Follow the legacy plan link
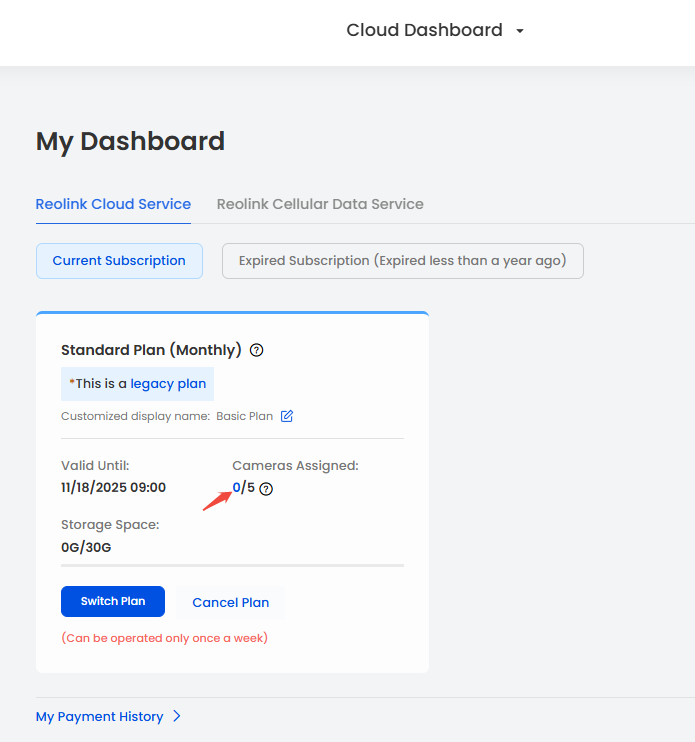 click(168, 383)
